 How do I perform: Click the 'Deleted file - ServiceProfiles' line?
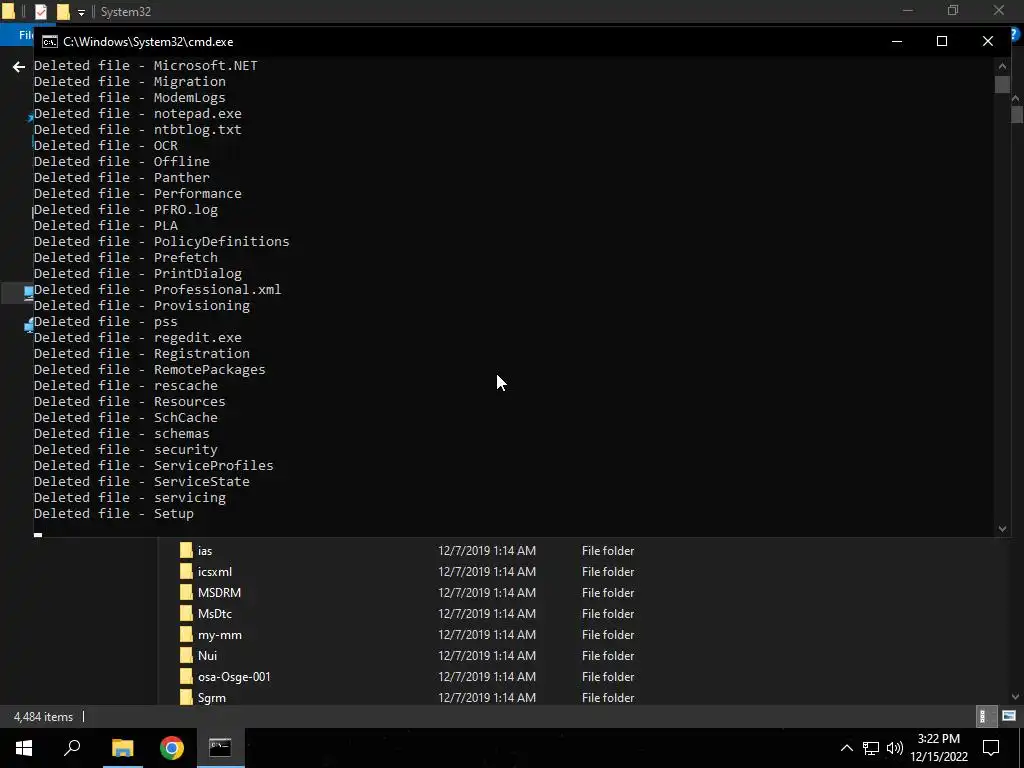153,465
